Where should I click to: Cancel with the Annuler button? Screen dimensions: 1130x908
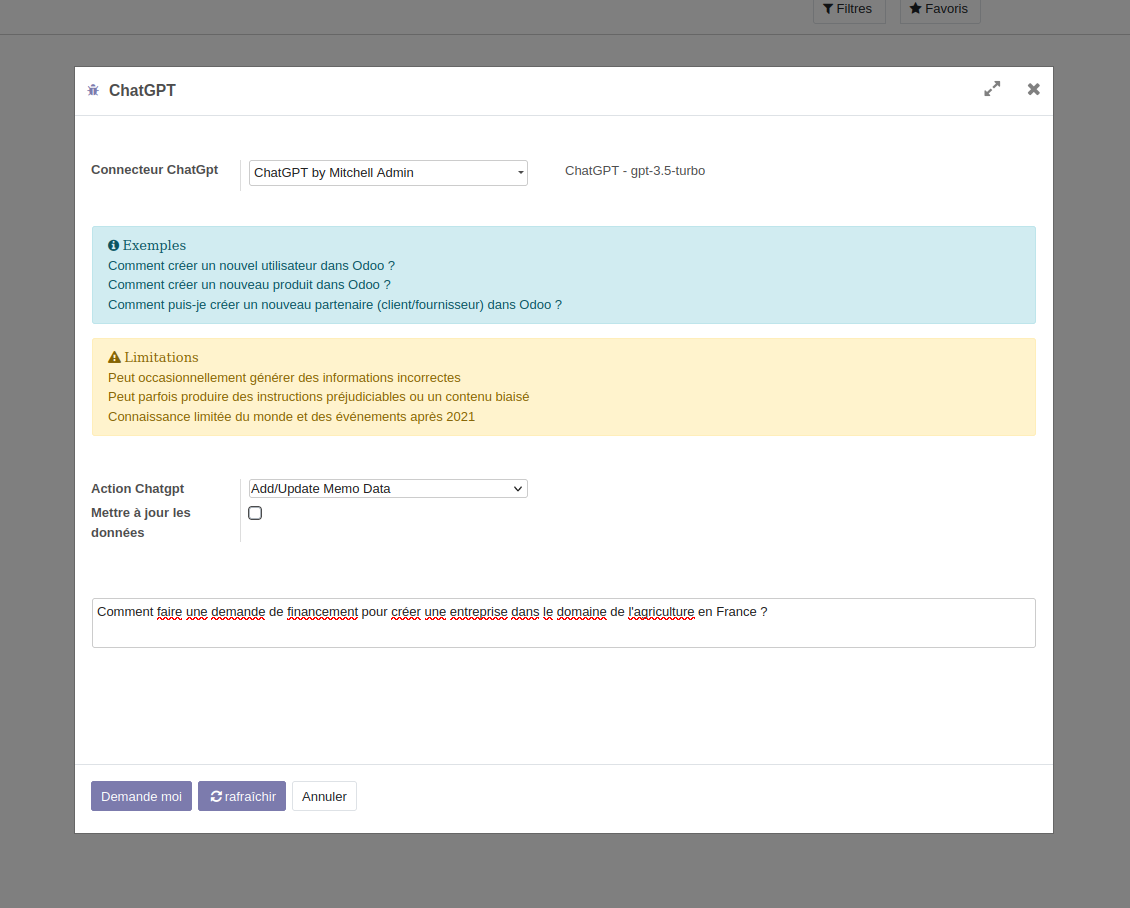[x=324, y=796]
